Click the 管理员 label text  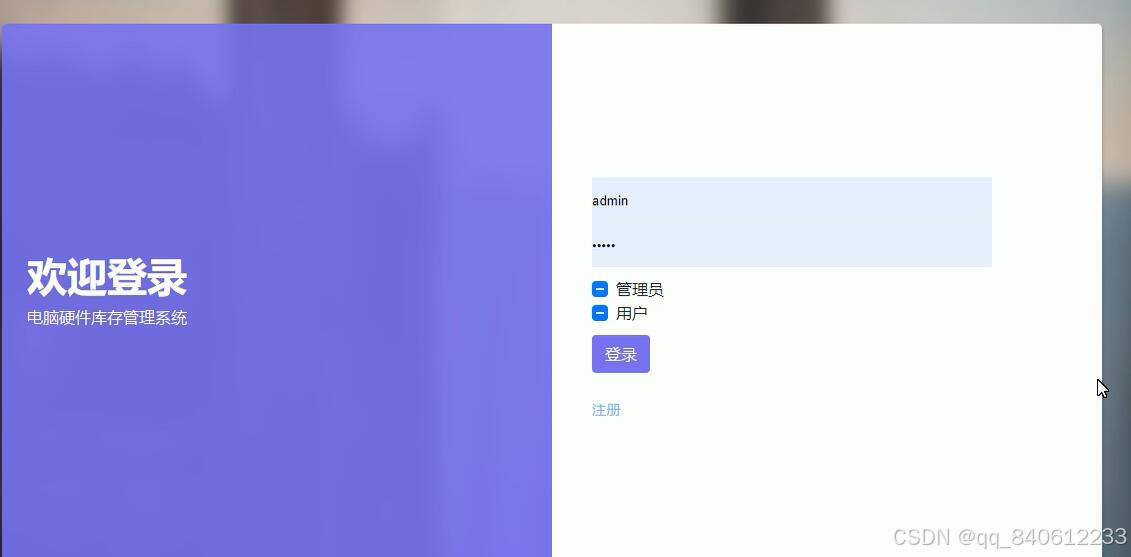coord(639,289)
